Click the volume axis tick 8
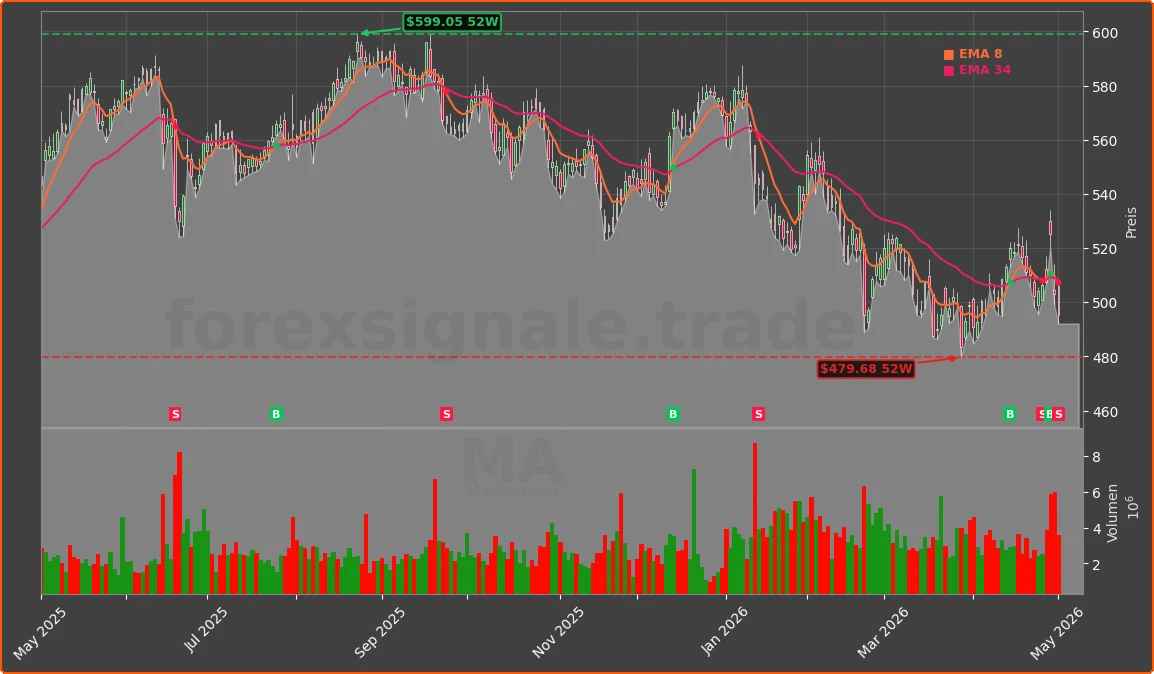The height and width of the screenshot is (674, 1154). coord(1097,457)
